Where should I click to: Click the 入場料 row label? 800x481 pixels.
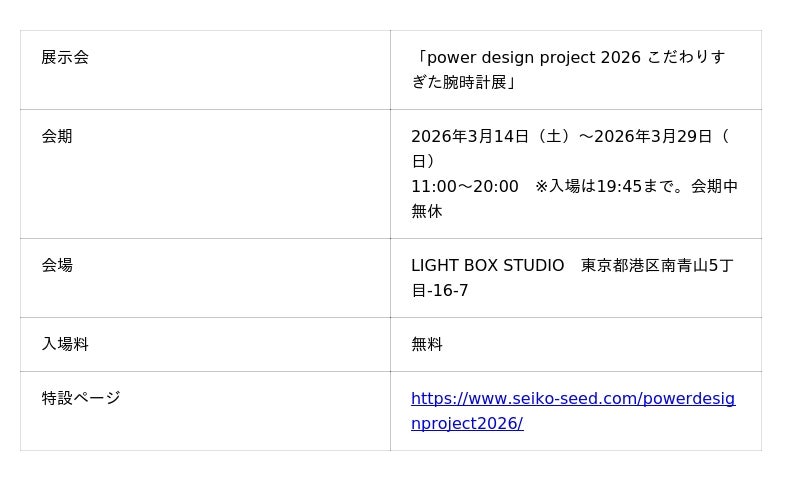pyautogui.click(x=65, y=345)
